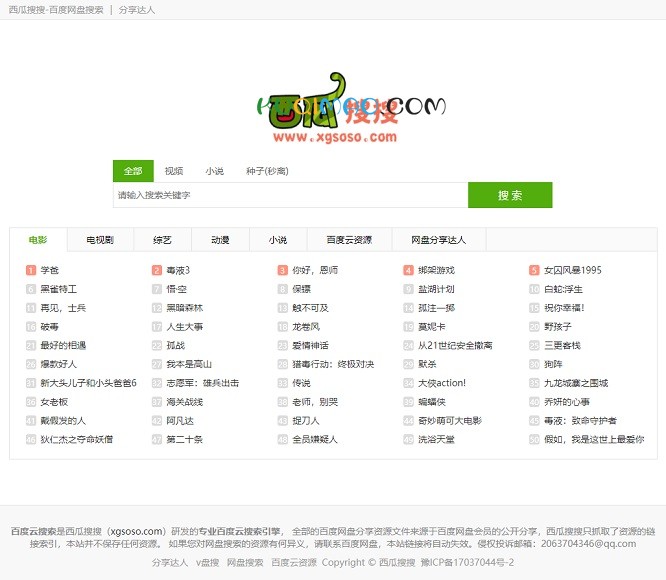Open movie link 爱情神话
This screenshot has height=580, width=666.
[x=310, y=346]
